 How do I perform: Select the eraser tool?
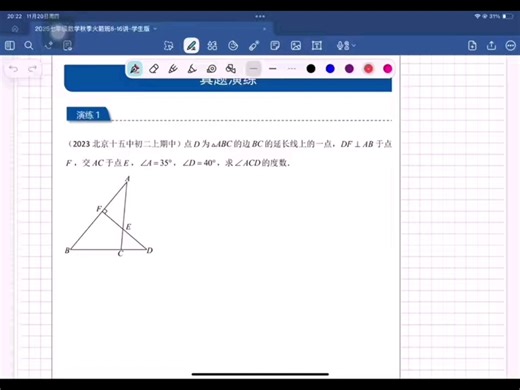154,69
